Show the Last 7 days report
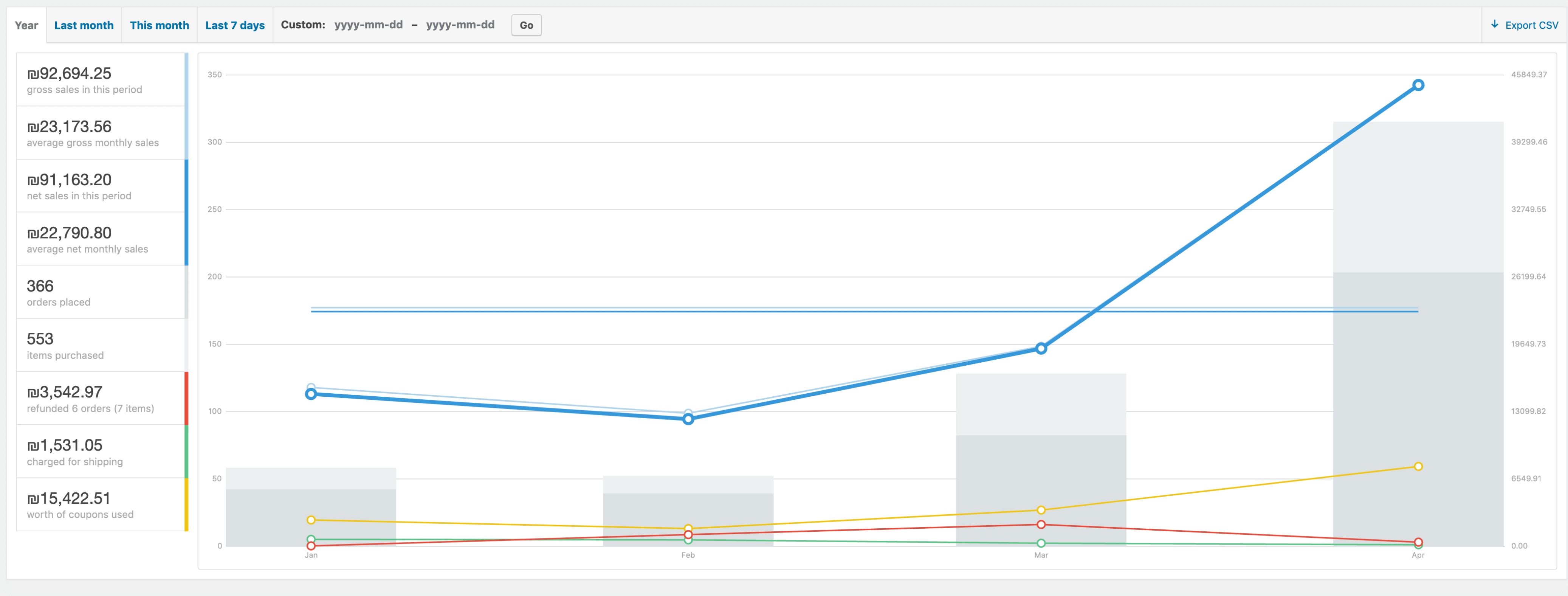1568x596 pixels. point(235,26)
